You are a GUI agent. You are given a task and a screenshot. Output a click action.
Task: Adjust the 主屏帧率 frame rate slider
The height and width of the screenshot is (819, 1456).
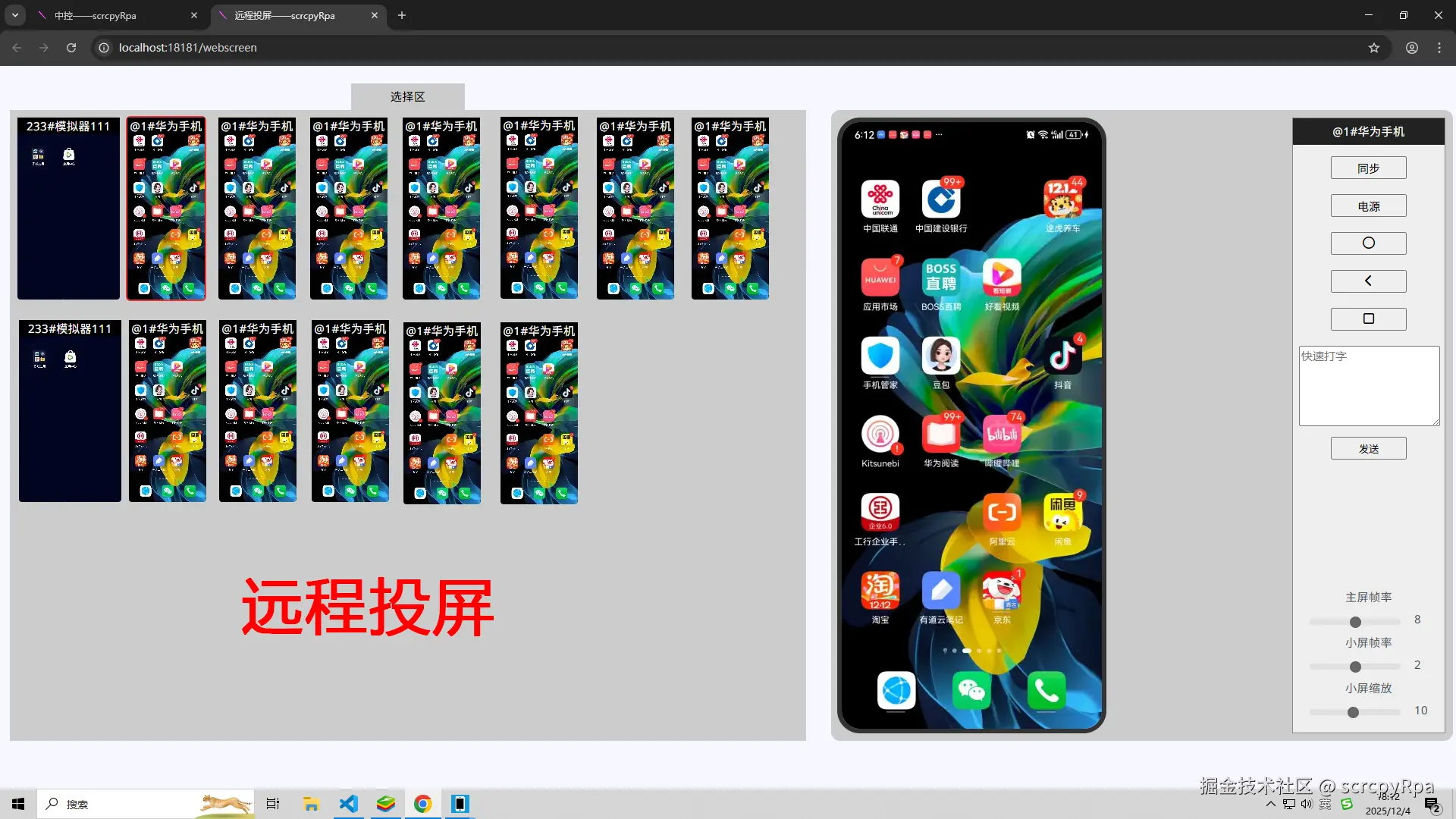tap(1354, 621)
